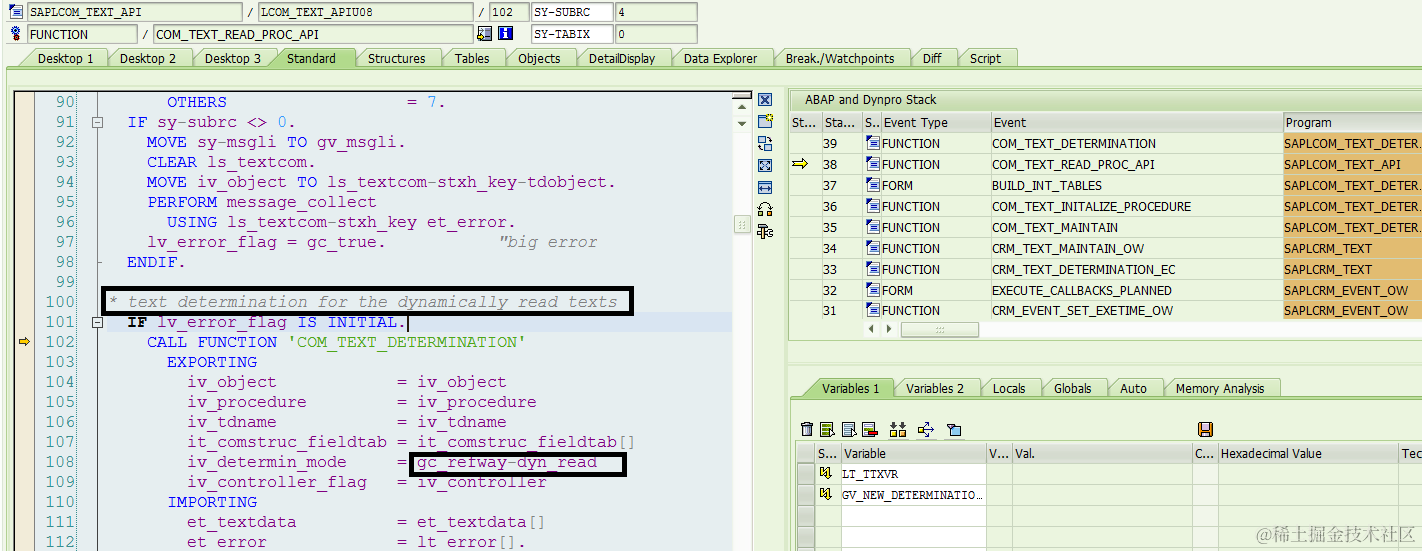Click the sort variables icon with arrows
This screenshot has height=551, width=1422.
897,430
